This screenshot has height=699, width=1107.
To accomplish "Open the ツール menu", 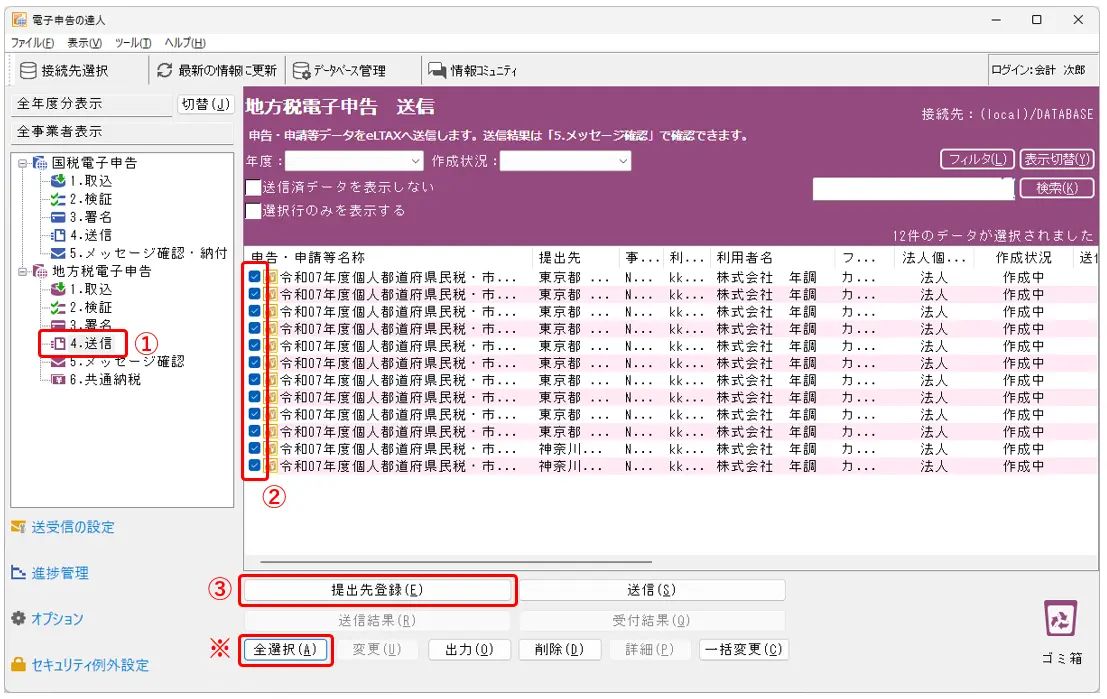I will coord(132,43).
